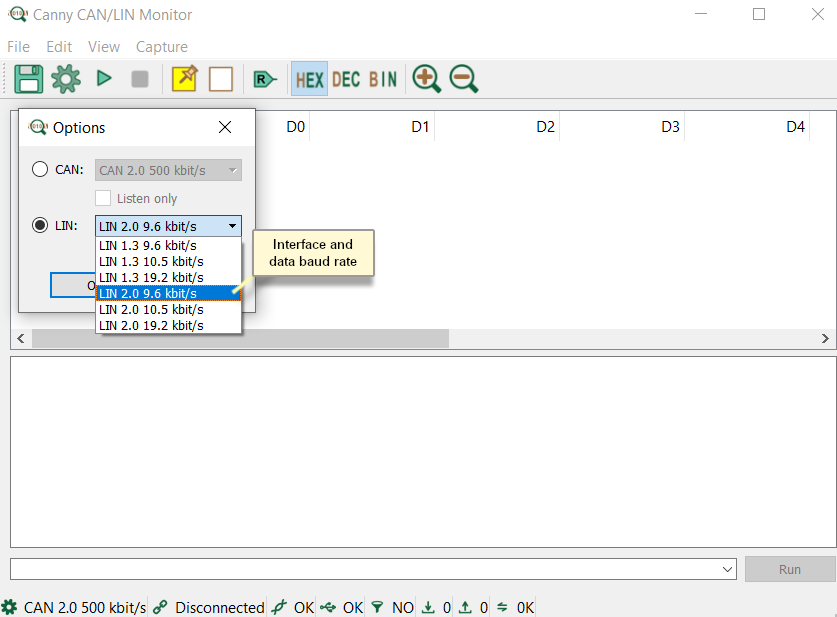Select the CAN radio button

(x=40, y=170)
